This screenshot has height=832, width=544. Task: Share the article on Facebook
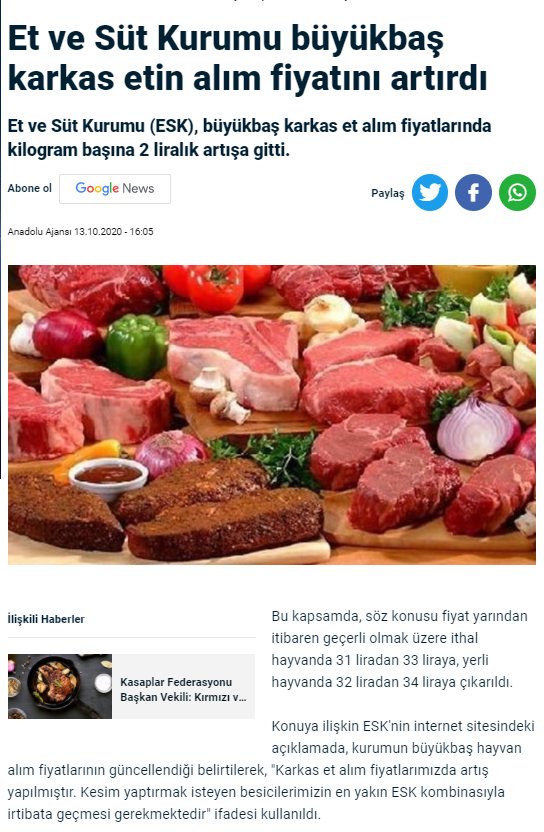coord(473,192)
